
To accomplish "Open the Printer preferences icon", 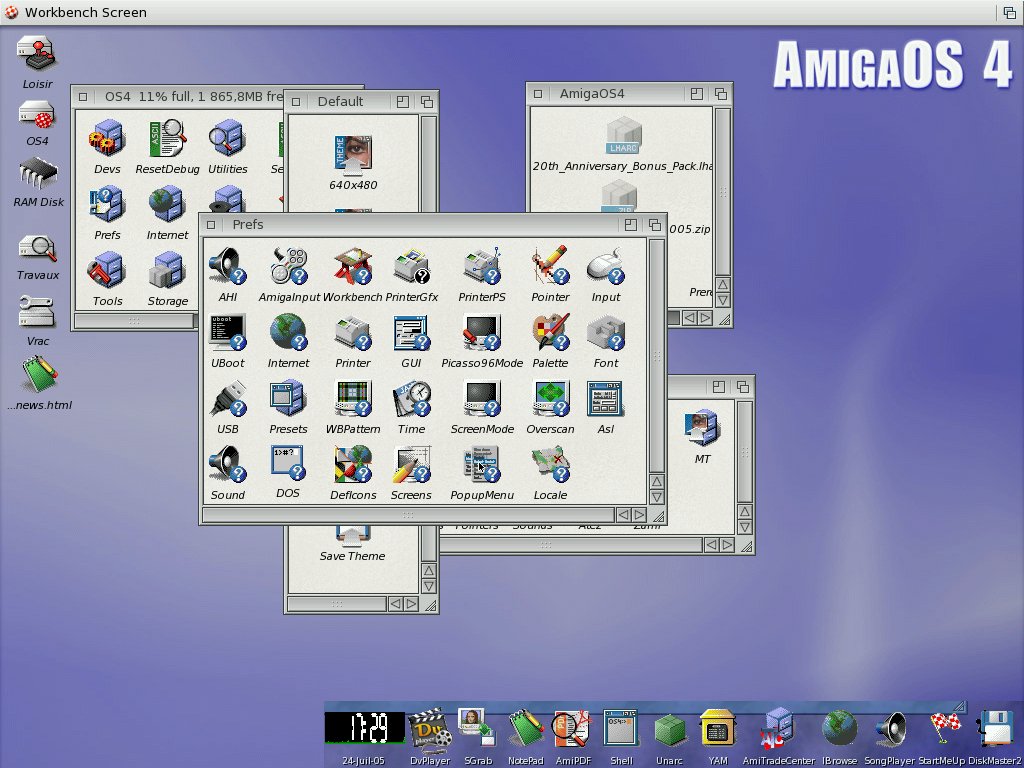I will 353,332.
